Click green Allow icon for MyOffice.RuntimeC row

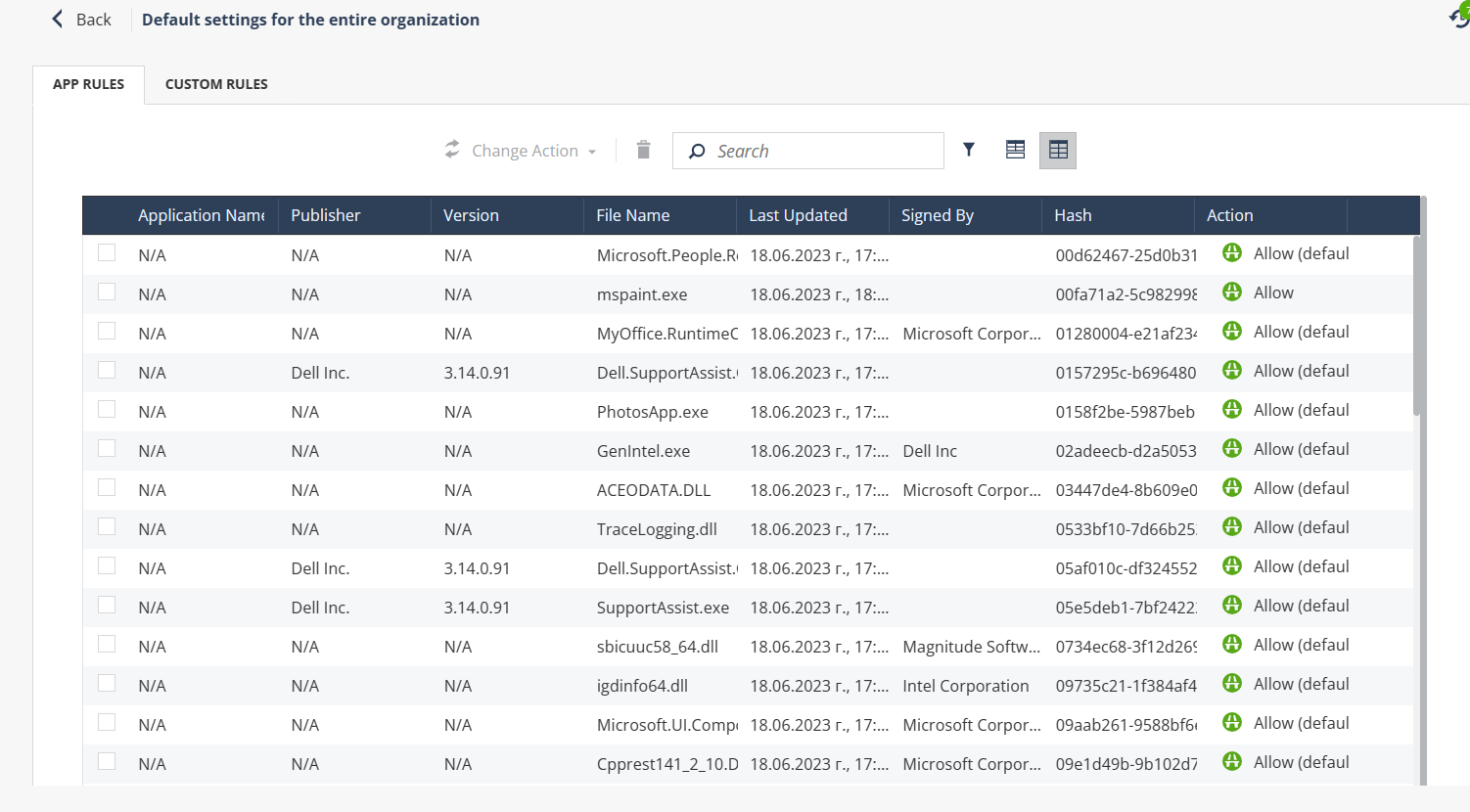pyautogui.click(x=1232, y=331)
